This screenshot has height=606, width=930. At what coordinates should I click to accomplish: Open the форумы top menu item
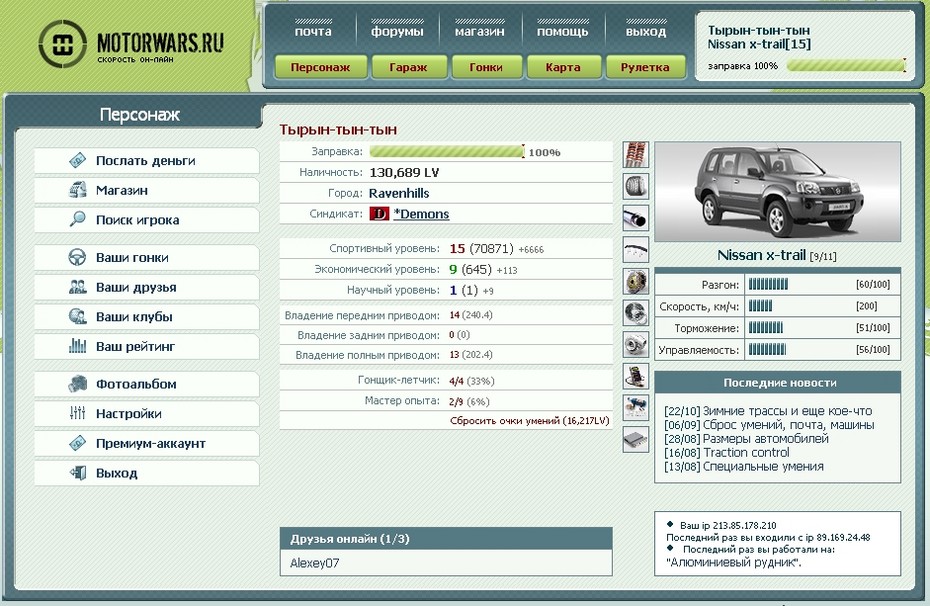pyautogui.click(x=397, y=31)
